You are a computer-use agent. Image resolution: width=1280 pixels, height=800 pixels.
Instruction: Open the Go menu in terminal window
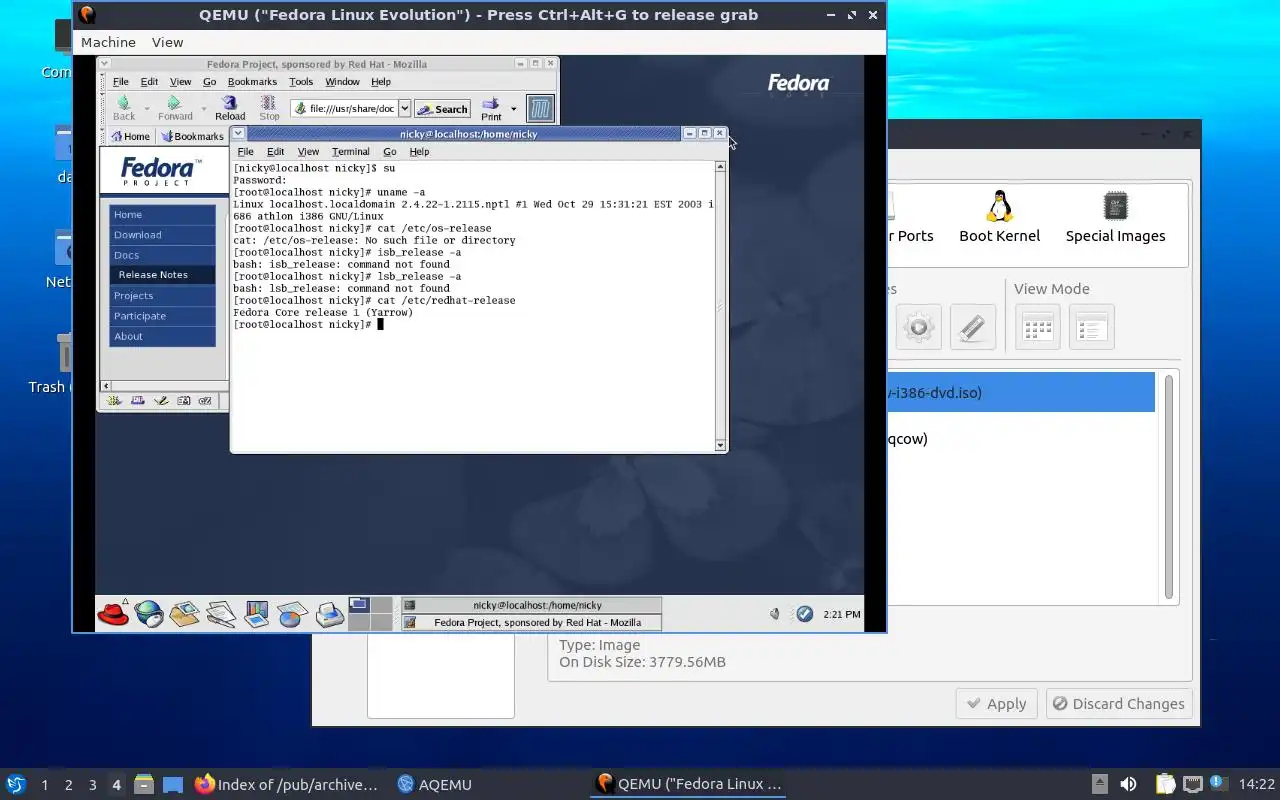(x=390, y=152)
